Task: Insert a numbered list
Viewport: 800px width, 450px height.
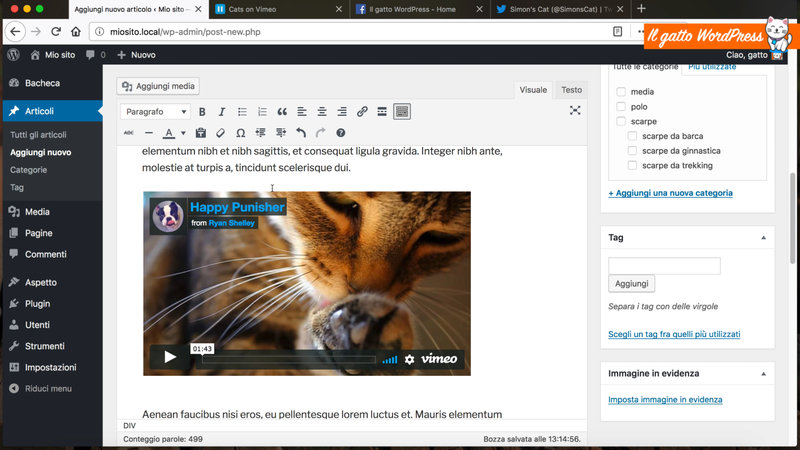Action: click(x=262, y=112)
